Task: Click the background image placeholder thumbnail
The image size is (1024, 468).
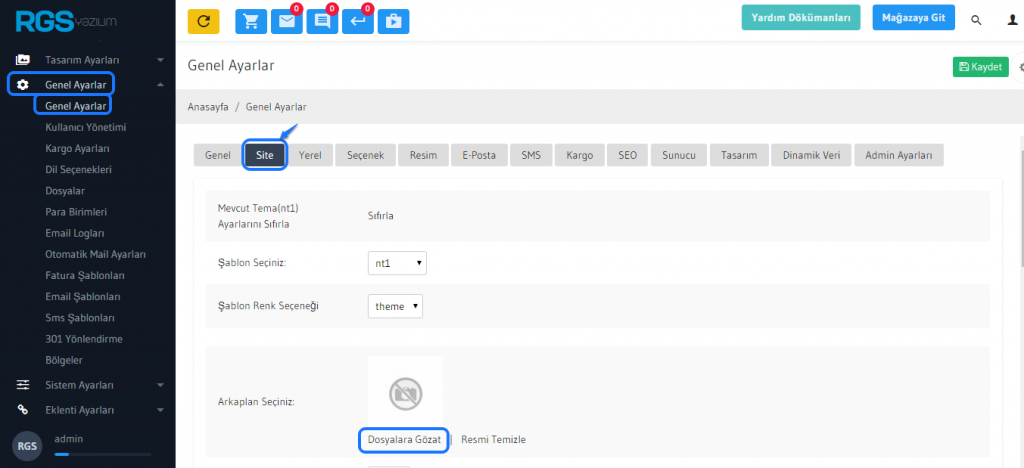Action: (405, 393)
